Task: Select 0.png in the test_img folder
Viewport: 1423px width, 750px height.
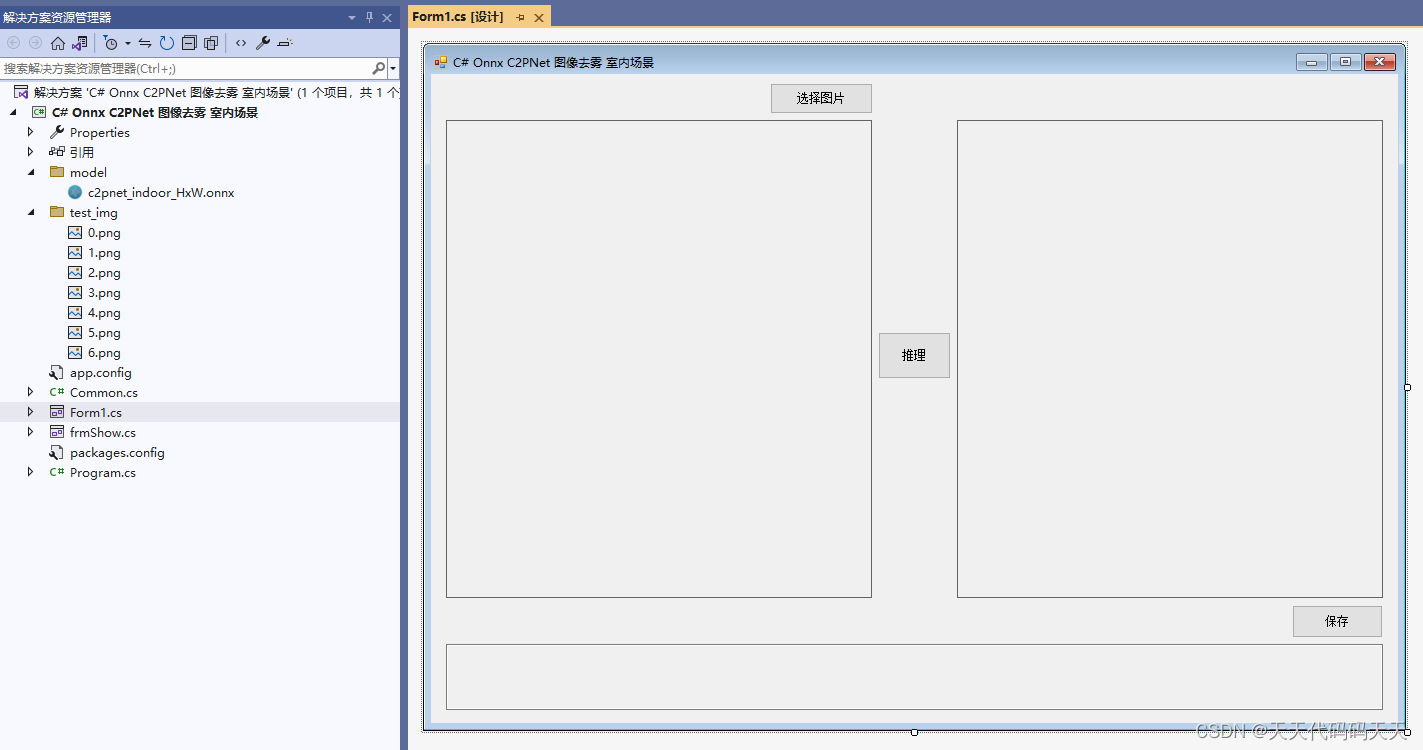Action: 103,232
